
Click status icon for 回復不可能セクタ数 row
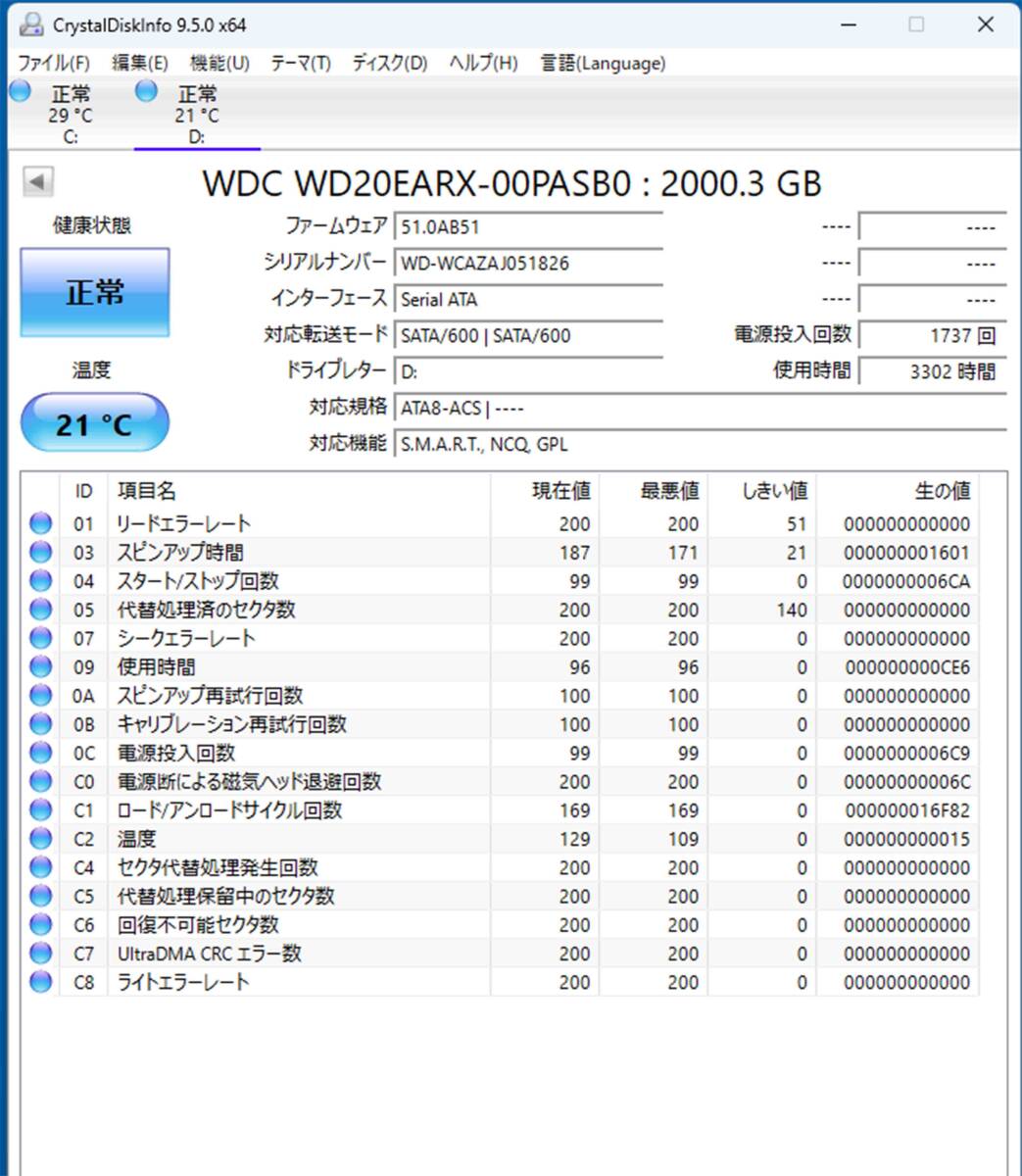pos(40,925)
